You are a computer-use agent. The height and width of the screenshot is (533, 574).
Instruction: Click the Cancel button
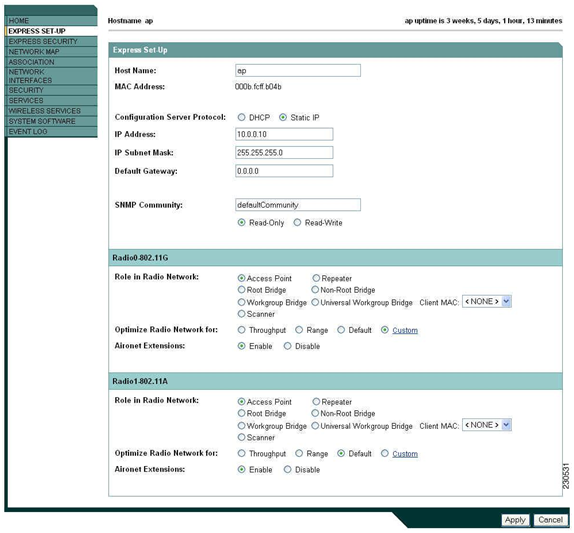tap(550, 520)
